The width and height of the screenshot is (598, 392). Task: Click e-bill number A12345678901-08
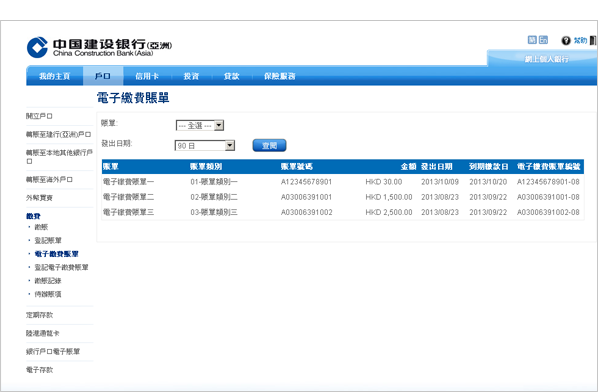[548, 182]
